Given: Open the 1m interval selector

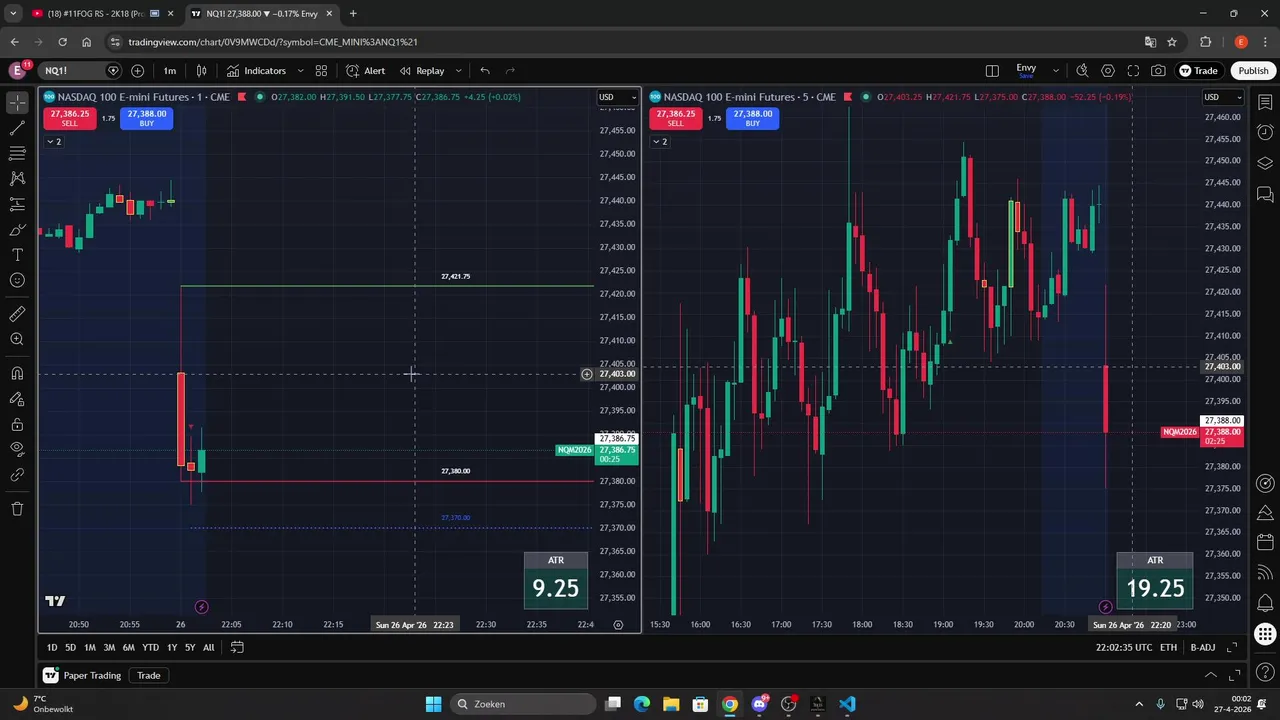Looking at the screenshot, I should (169, 71).
